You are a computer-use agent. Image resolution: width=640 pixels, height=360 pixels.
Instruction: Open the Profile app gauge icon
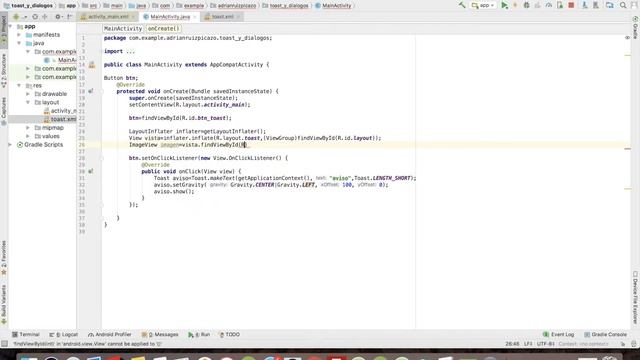[549, 5]
